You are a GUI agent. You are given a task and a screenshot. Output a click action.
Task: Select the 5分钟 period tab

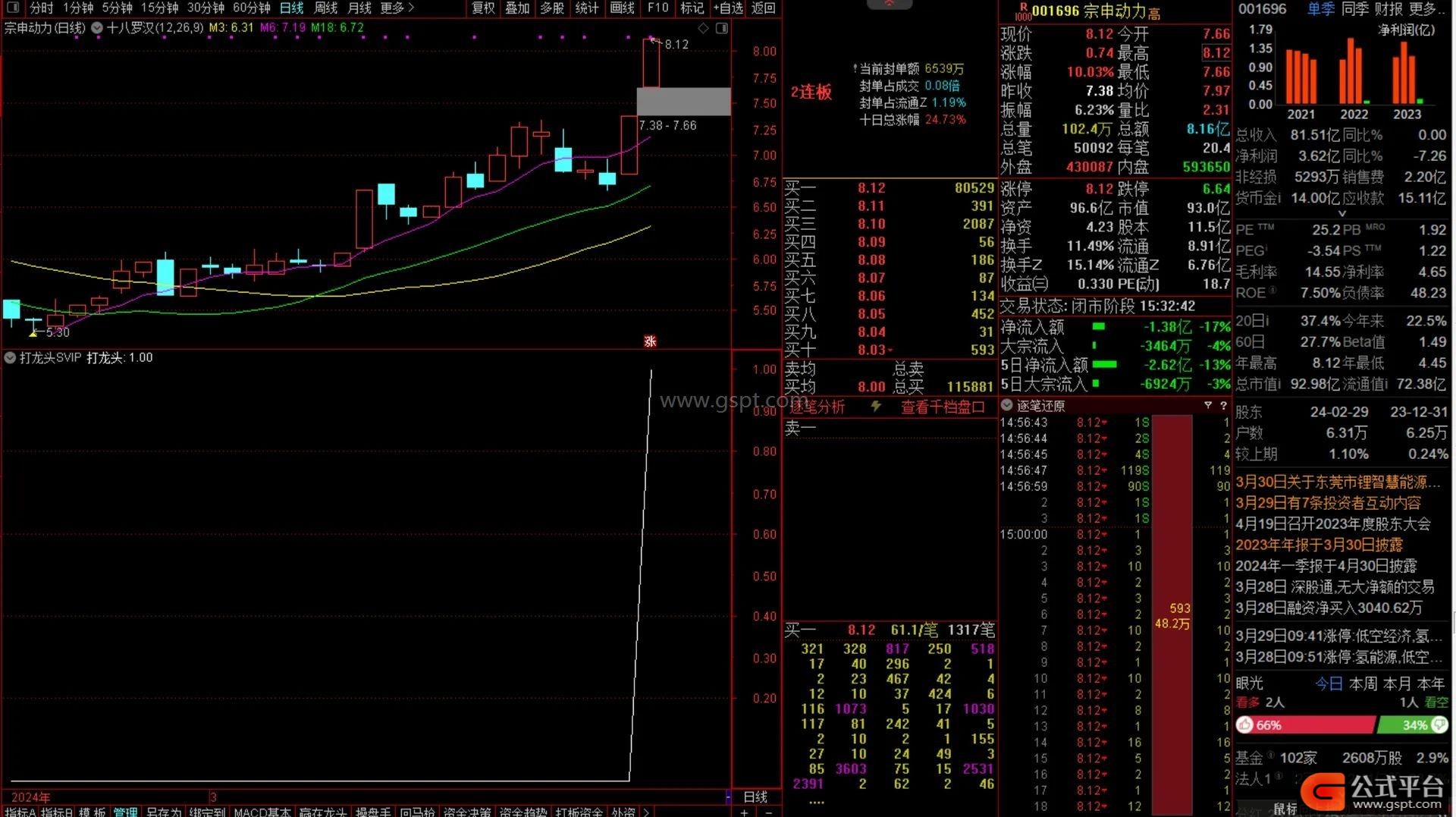(118, 8)
